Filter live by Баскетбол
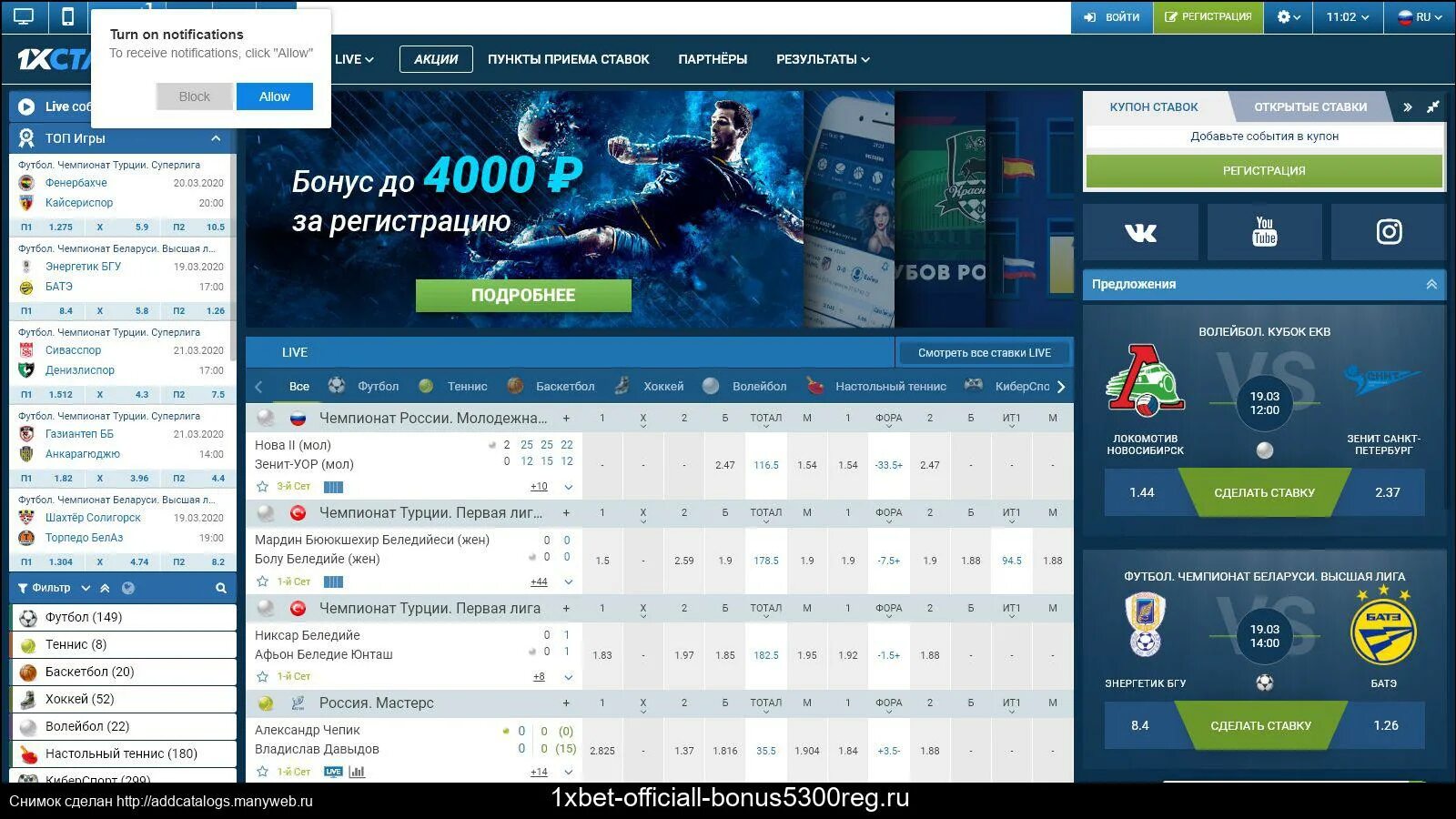Viewport: 1456px width, 819px height. 551,386
